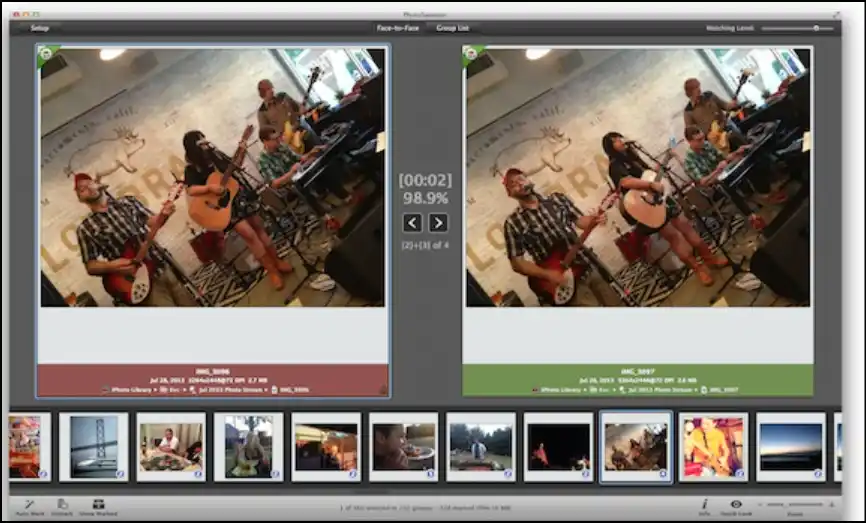Switch to Face-to-Face view tab
The image size is (866, 523).
point(399,28)
